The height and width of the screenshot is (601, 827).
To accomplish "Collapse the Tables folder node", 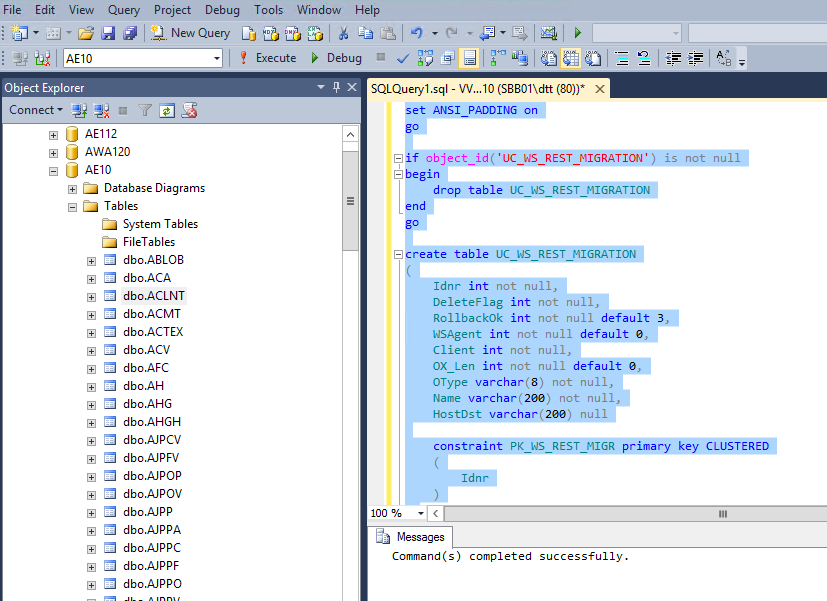I will [73, 206].
